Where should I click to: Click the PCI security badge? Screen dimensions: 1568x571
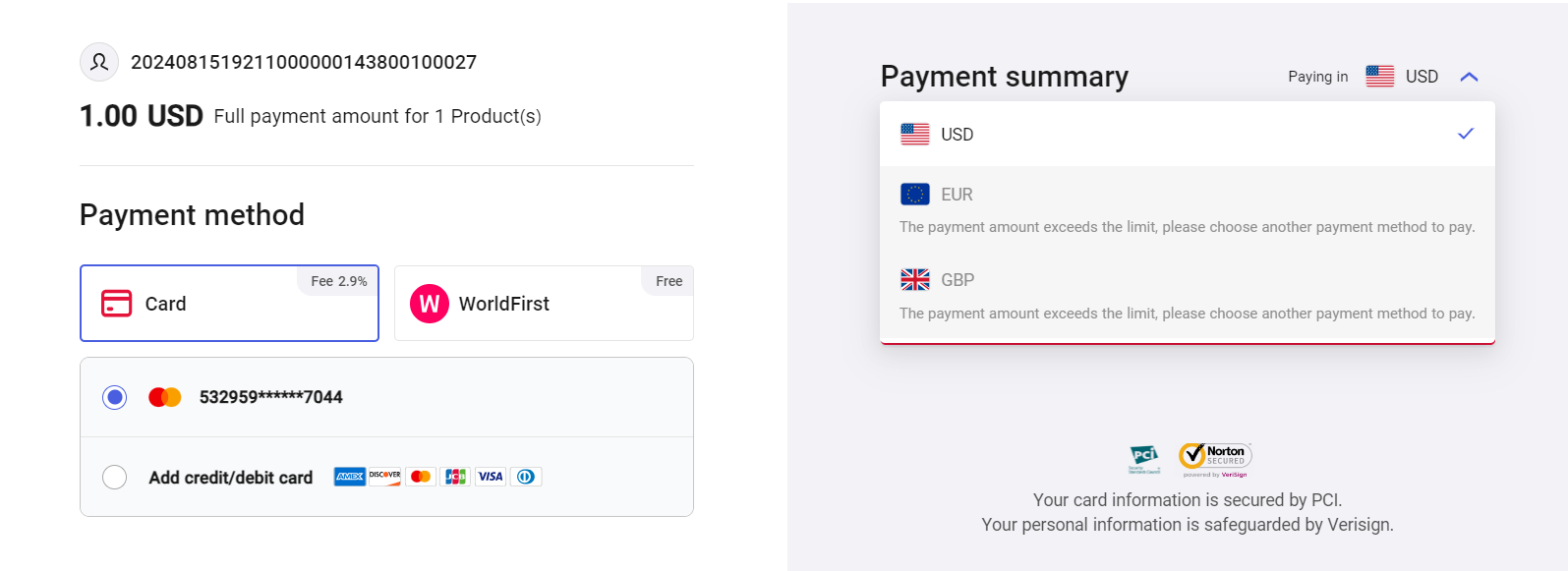tap(1144, 457)
